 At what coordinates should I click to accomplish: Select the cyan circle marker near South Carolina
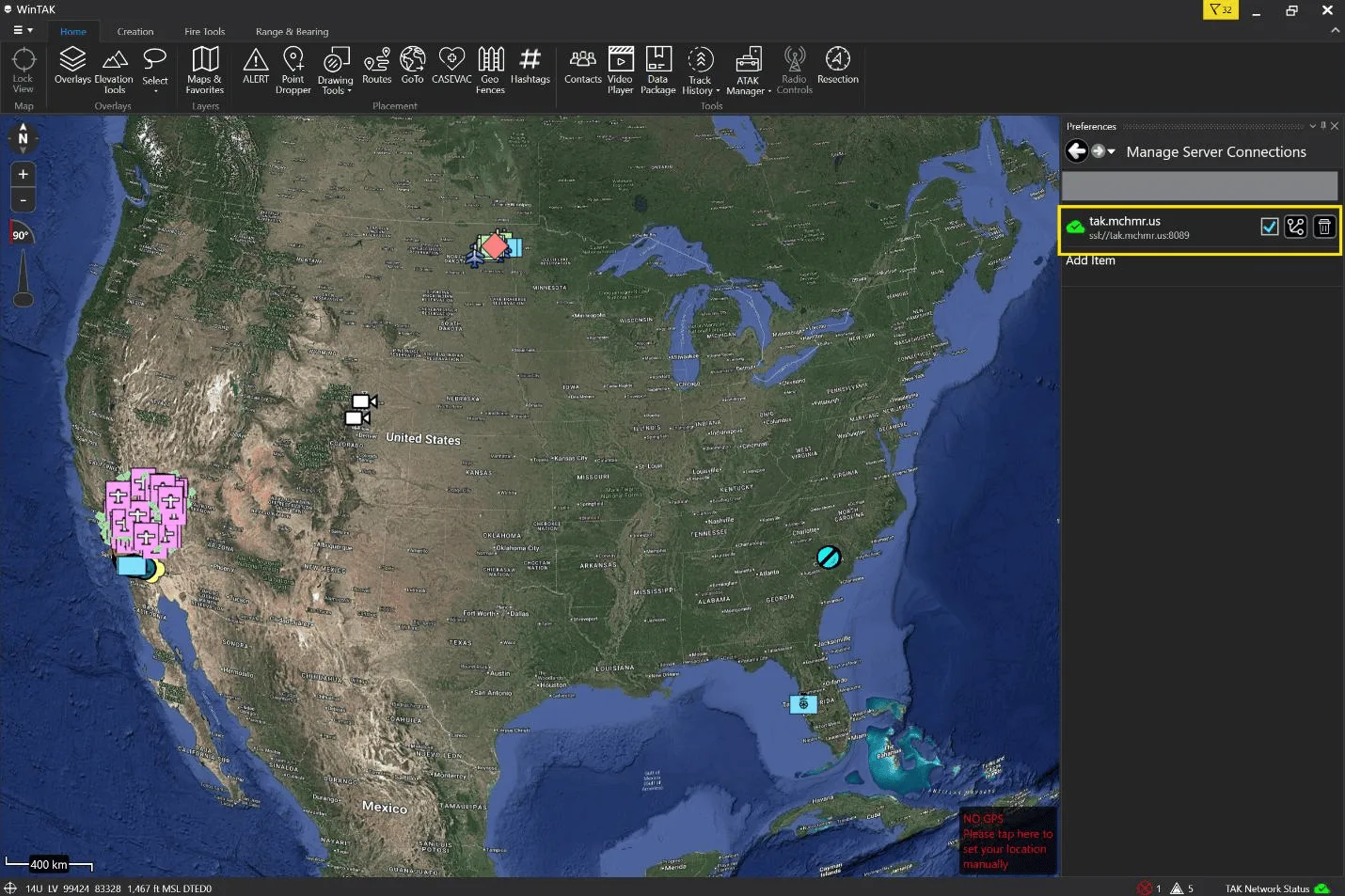829,558
